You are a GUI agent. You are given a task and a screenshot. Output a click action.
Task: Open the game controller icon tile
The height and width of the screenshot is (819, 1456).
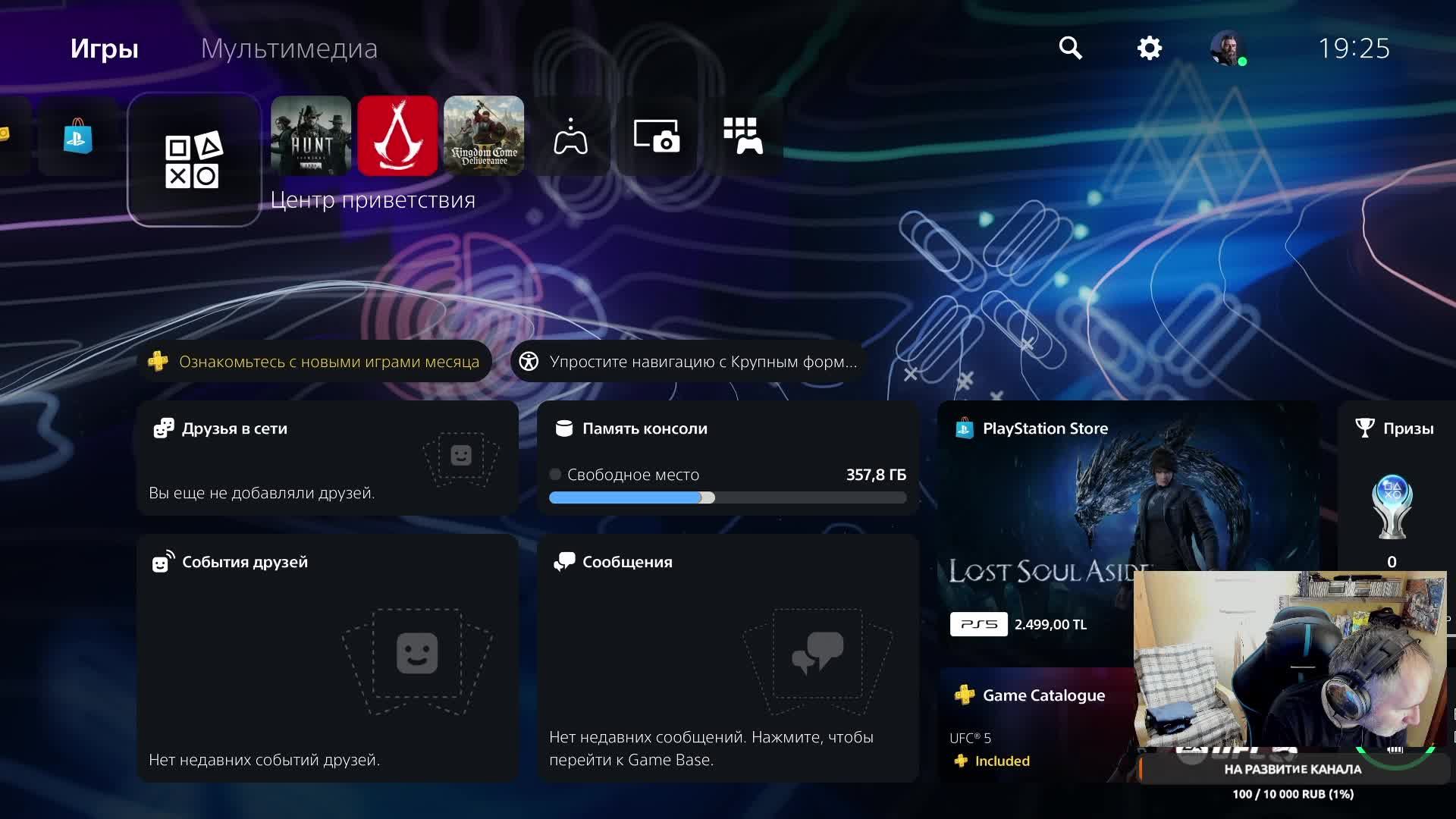570,136
